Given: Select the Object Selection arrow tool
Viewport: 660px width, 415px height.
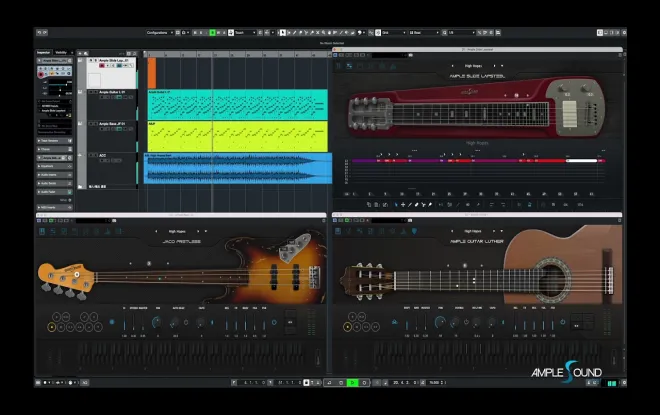Looking at the screenshot, I should [x=283, y=32].
